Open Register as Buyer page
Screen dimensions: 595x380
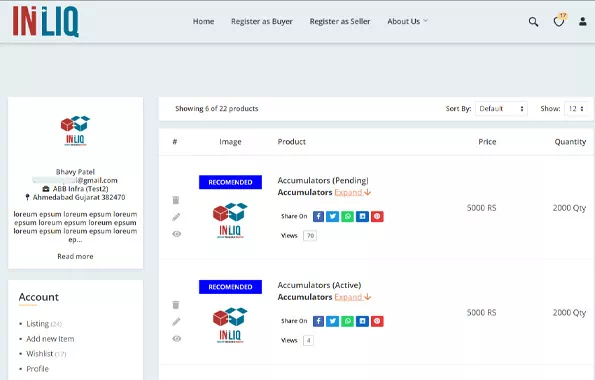(x=262, y=22)
